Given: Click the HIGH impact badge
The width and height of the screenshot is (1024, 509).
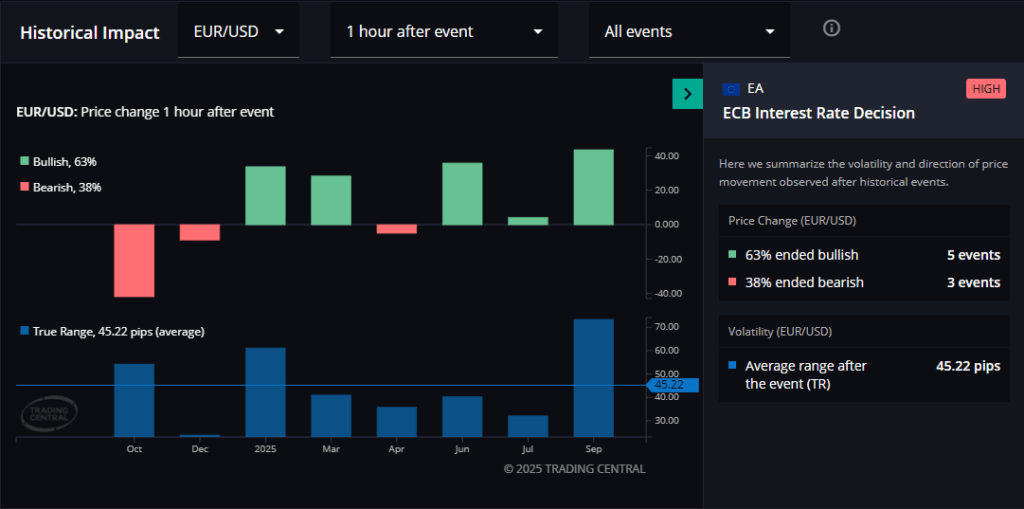Looking at the screenshot, I should pyautogui.click(x=985, y=89).
